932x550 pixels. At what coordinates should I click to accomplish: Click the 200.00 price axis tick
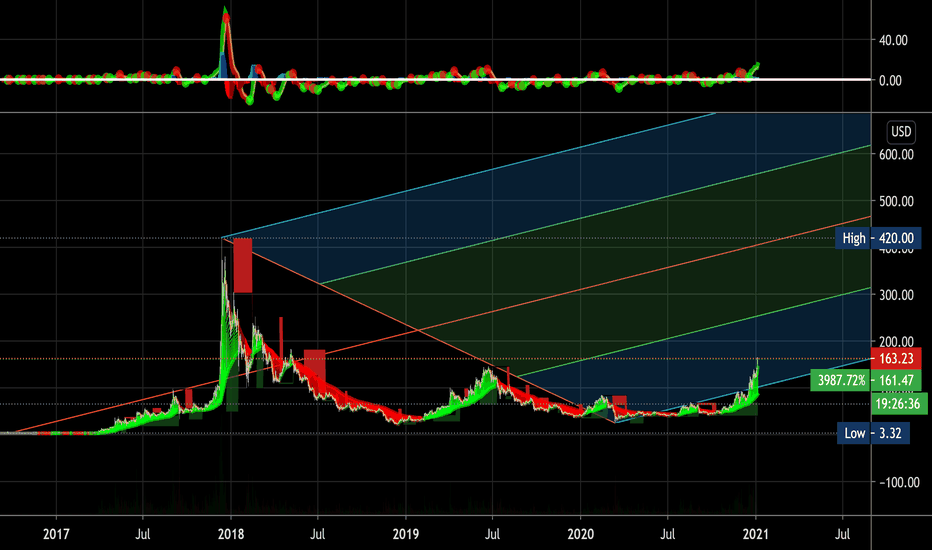click(896, 341)
